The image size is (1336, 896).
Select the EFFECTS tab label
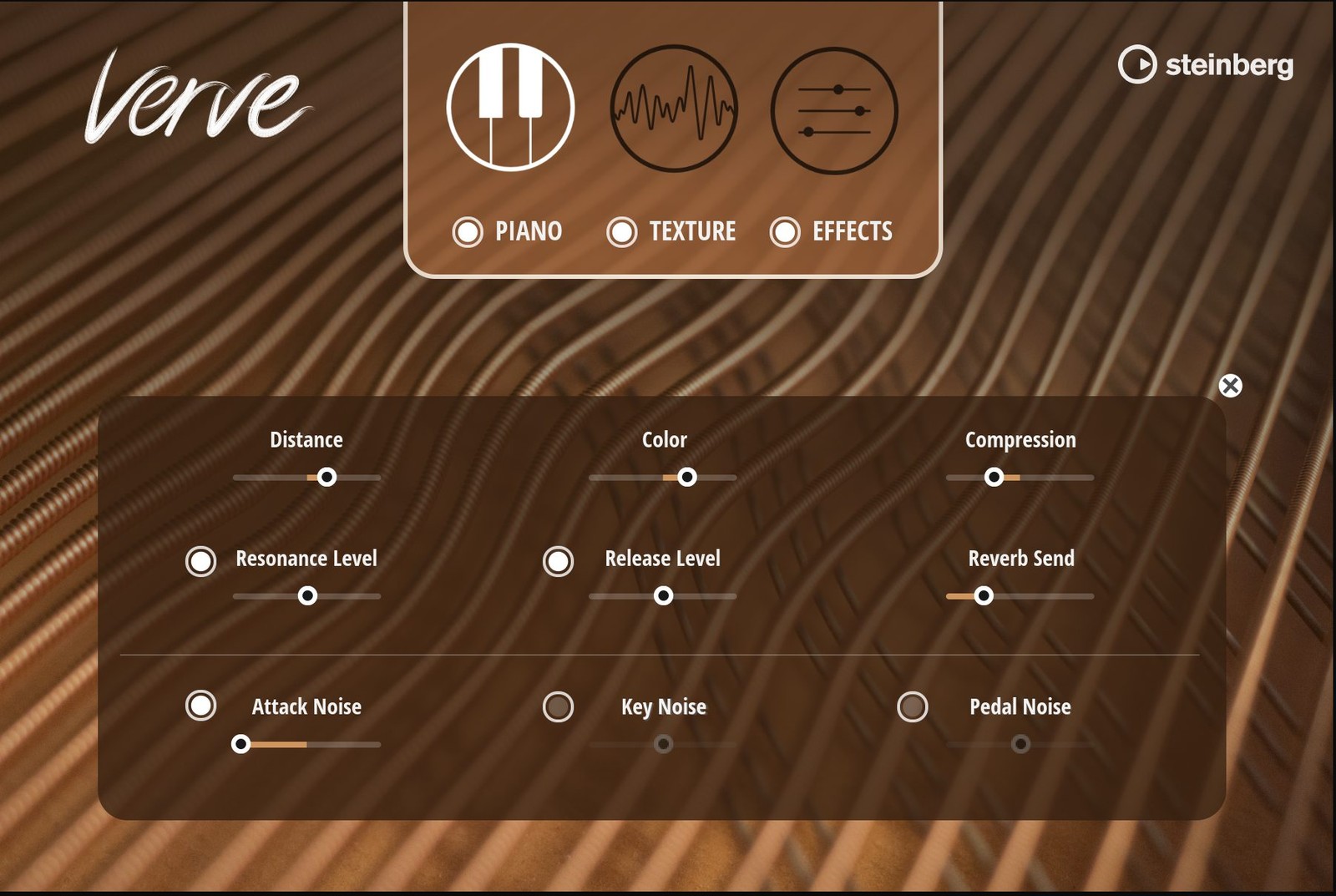tap(853, 231)
